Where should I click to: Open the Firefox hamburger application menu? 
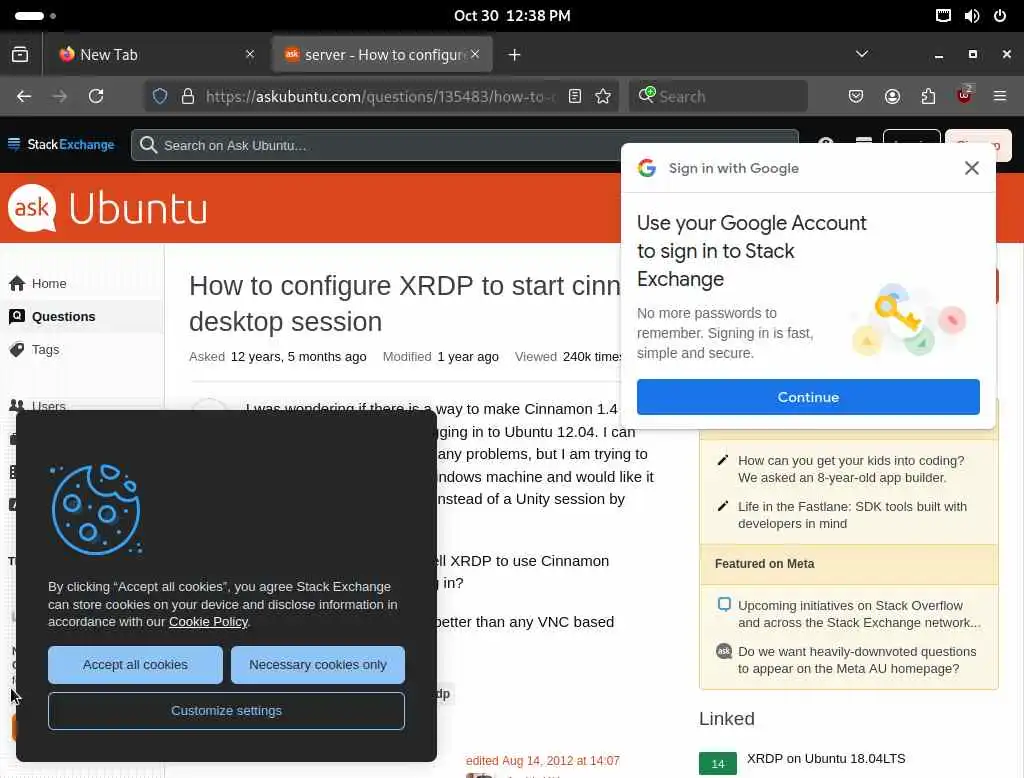tap(1000, 97)
